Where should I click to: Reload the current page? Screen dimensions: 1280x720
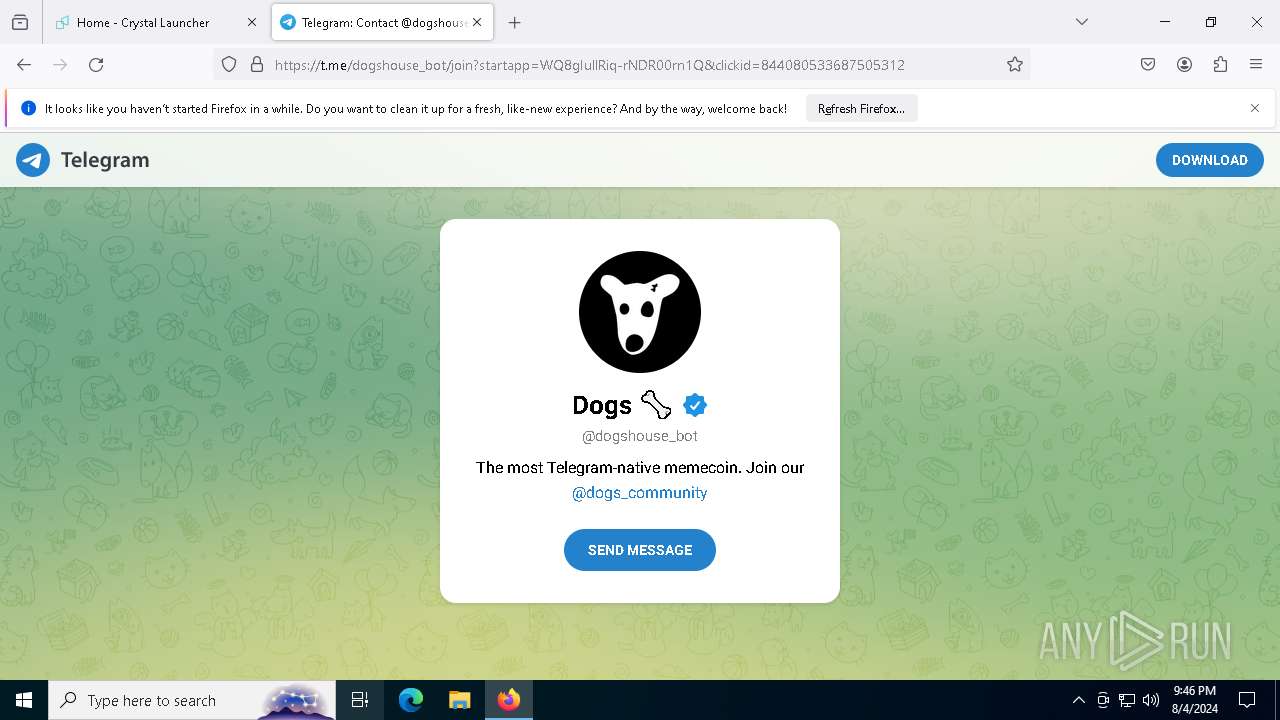click(96, 65)
